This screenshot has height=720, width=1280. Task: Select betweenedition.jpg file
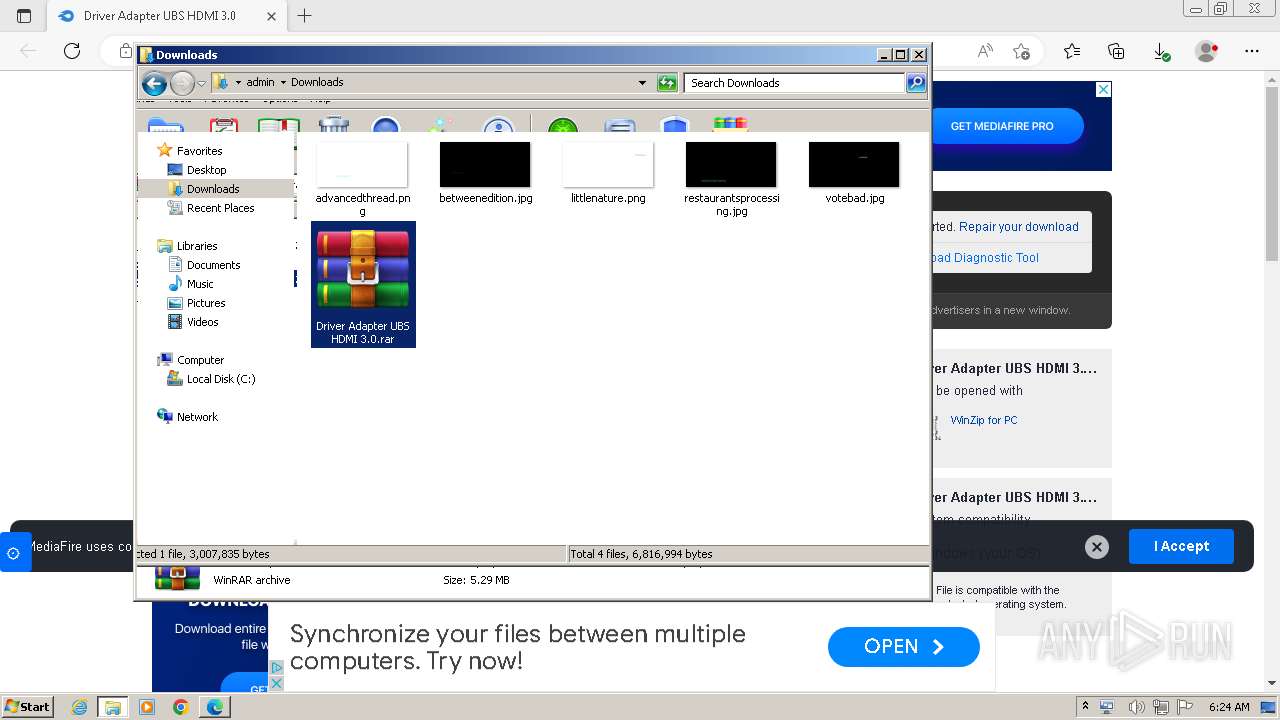pyautogui.click(x=485, y=173)
